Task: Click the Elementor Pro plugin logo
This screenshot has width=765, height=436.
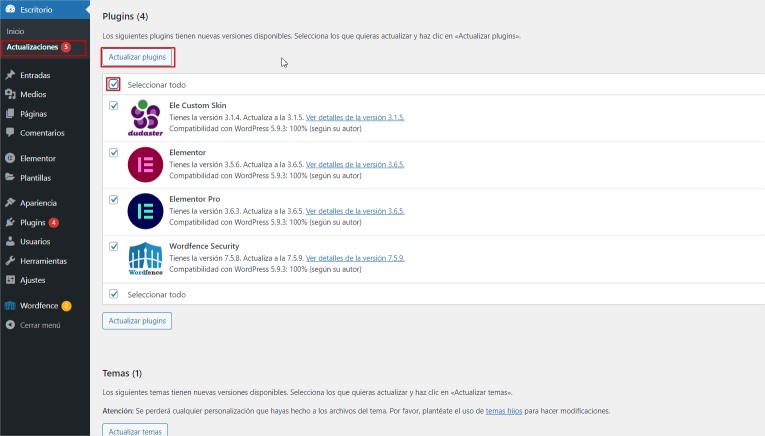Action: (145, 211)
